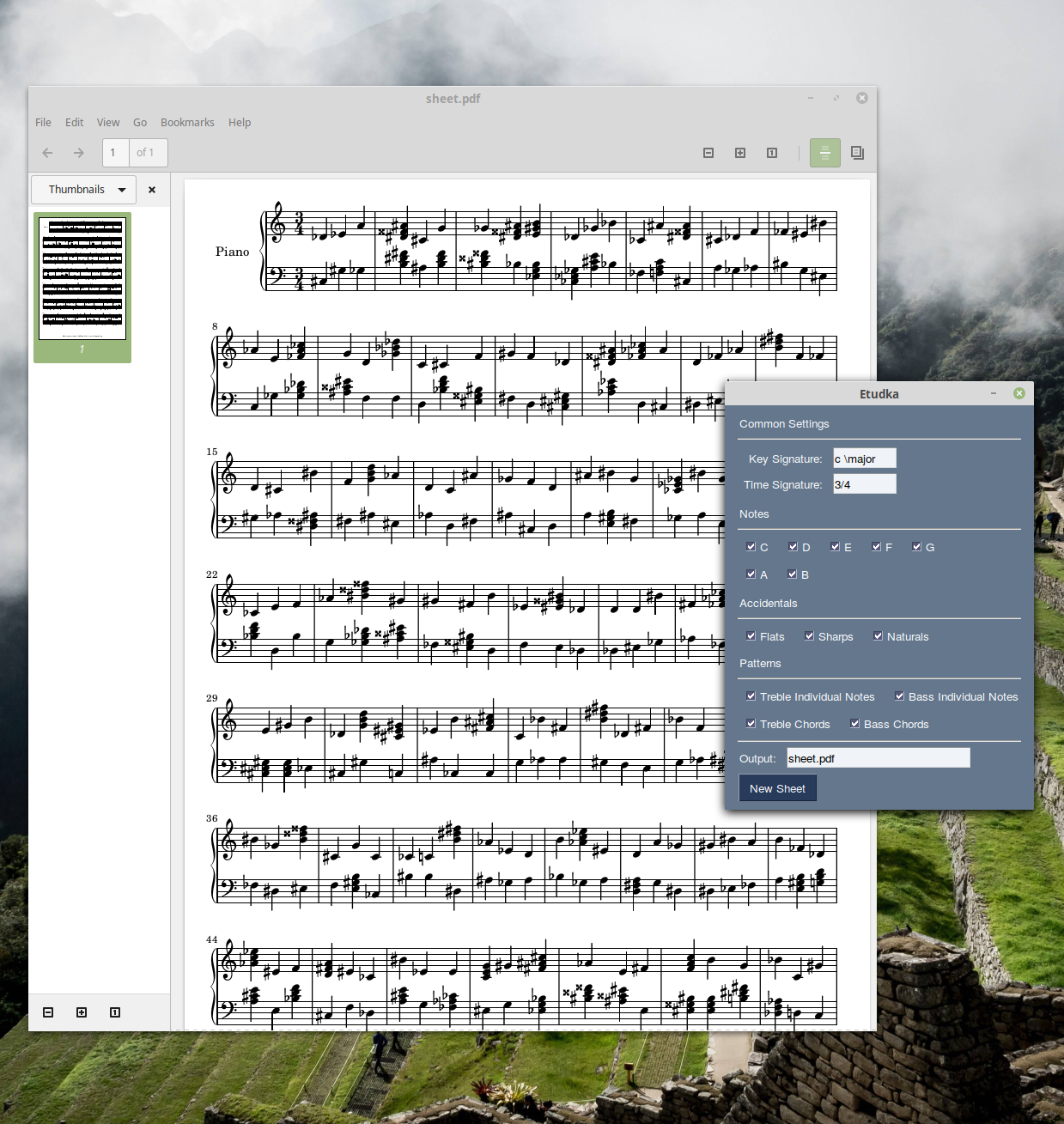
Task: Close the sheet.pdf viewer window
Action: tap(862, 98)
